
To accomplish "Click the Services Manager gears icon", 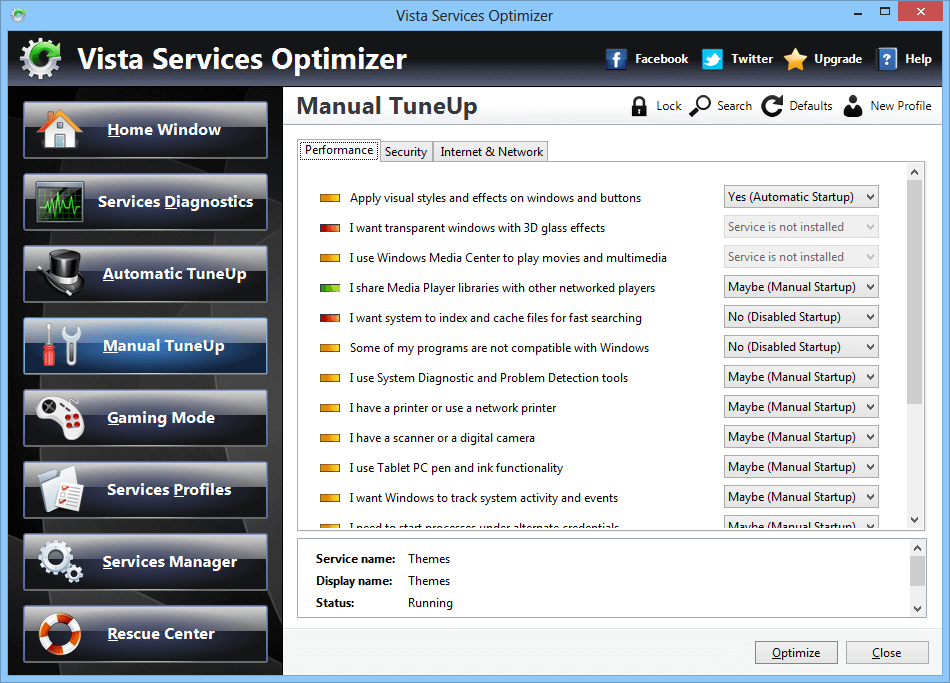I will [61, 561].
